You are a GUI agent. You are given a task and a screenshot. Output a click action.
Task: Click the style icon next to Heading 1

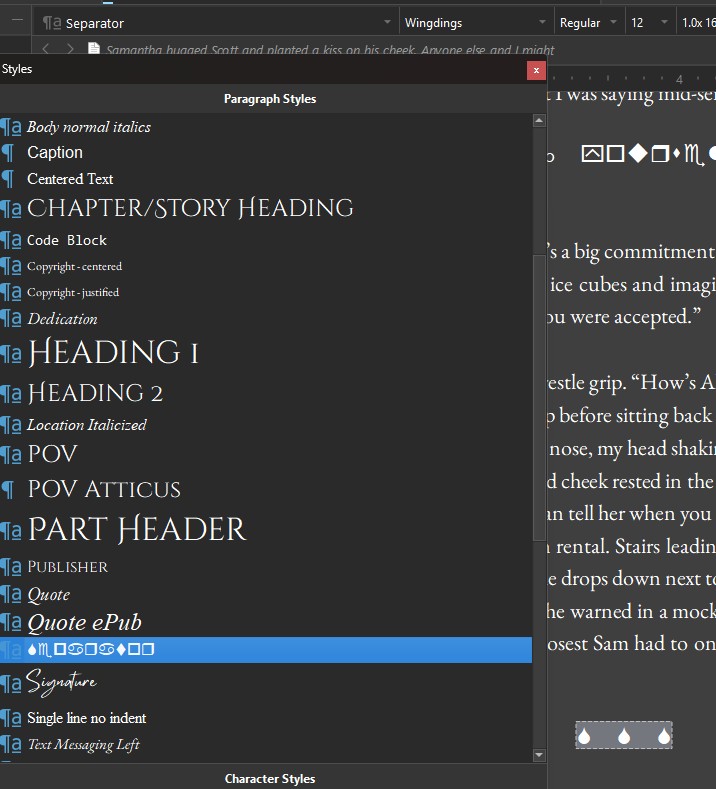coord(11,355)
